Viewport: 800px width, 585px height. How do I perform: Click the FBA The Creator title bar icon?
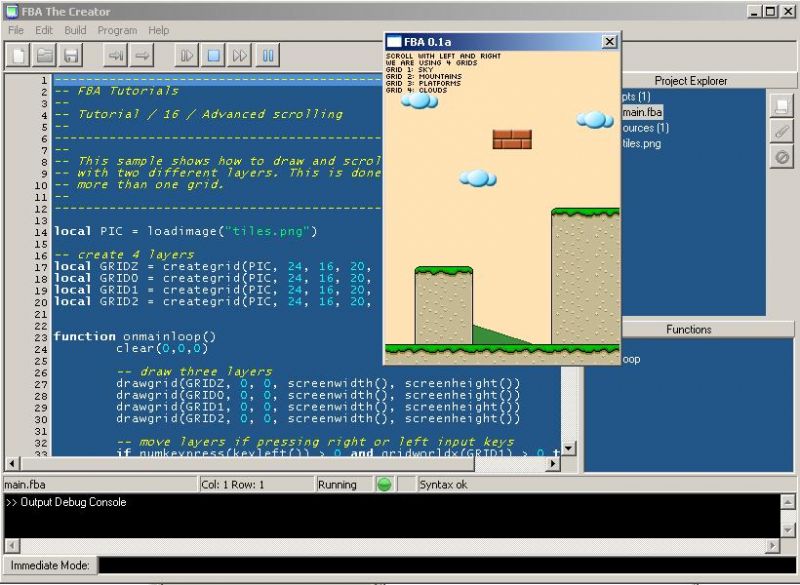point(12,11)
